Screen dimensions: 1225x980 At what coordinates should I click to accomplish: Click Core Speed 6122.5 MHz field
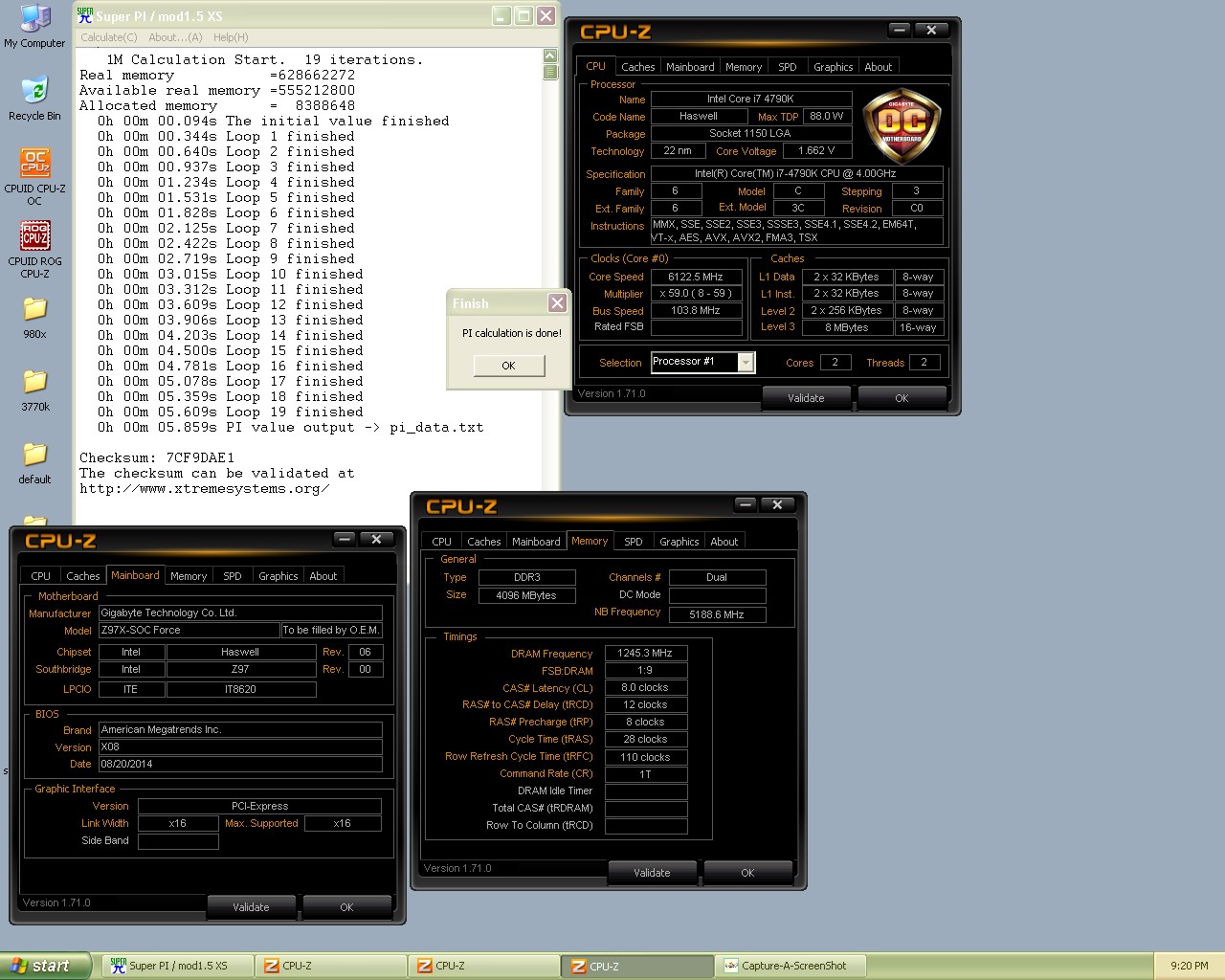(x=696, y=277)
